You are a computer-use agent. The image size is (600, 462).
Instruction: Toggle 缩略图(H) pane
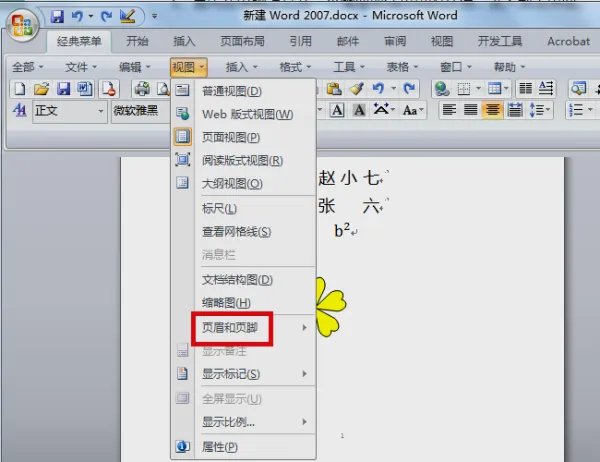click(244, 303)
